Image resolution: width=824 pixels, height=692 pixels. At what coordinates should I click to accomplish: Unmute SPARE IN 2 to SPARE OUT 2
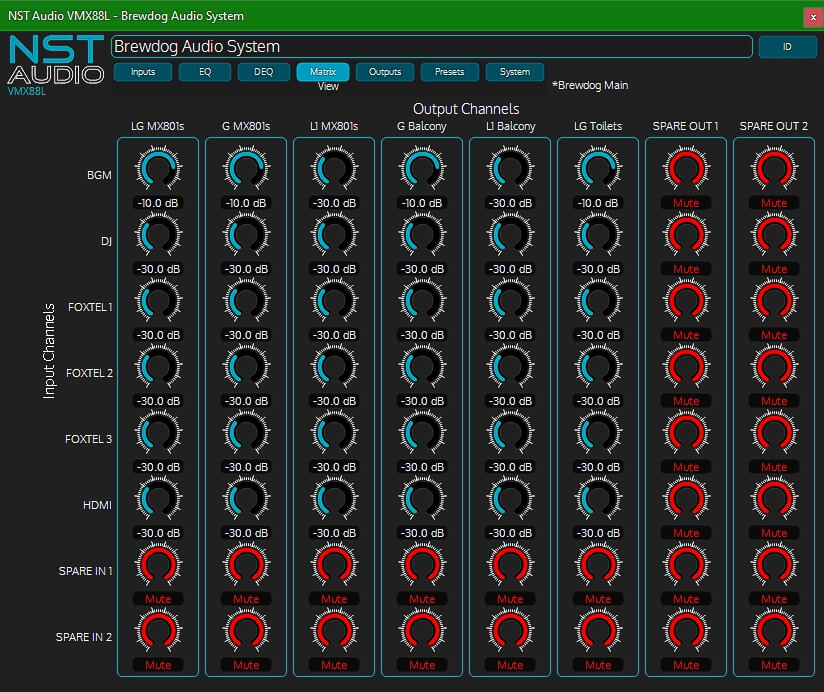click(x=774, y=665)
